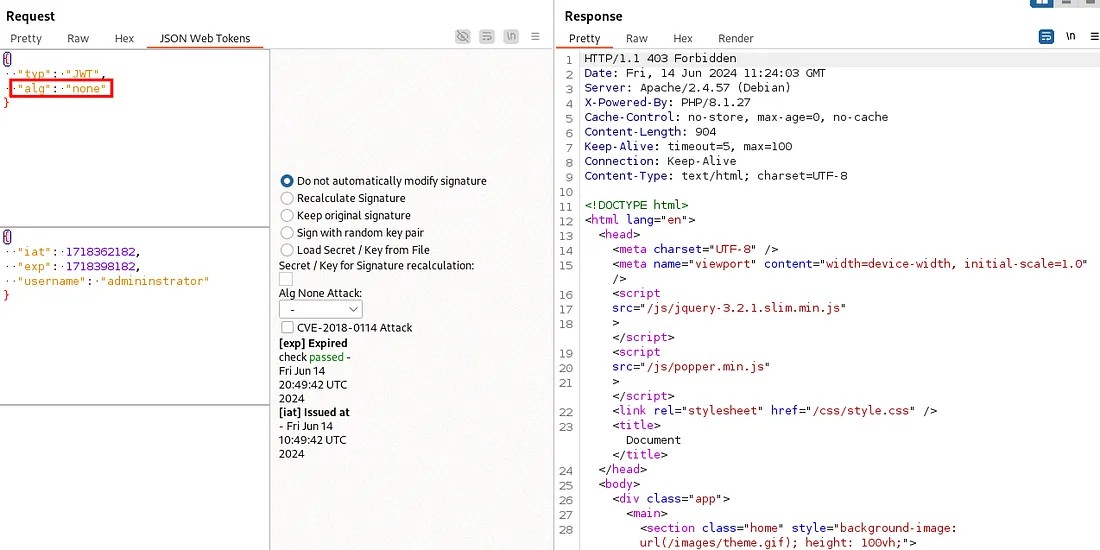
Task: Choose Keep original signature option
Action: point(287,215)
